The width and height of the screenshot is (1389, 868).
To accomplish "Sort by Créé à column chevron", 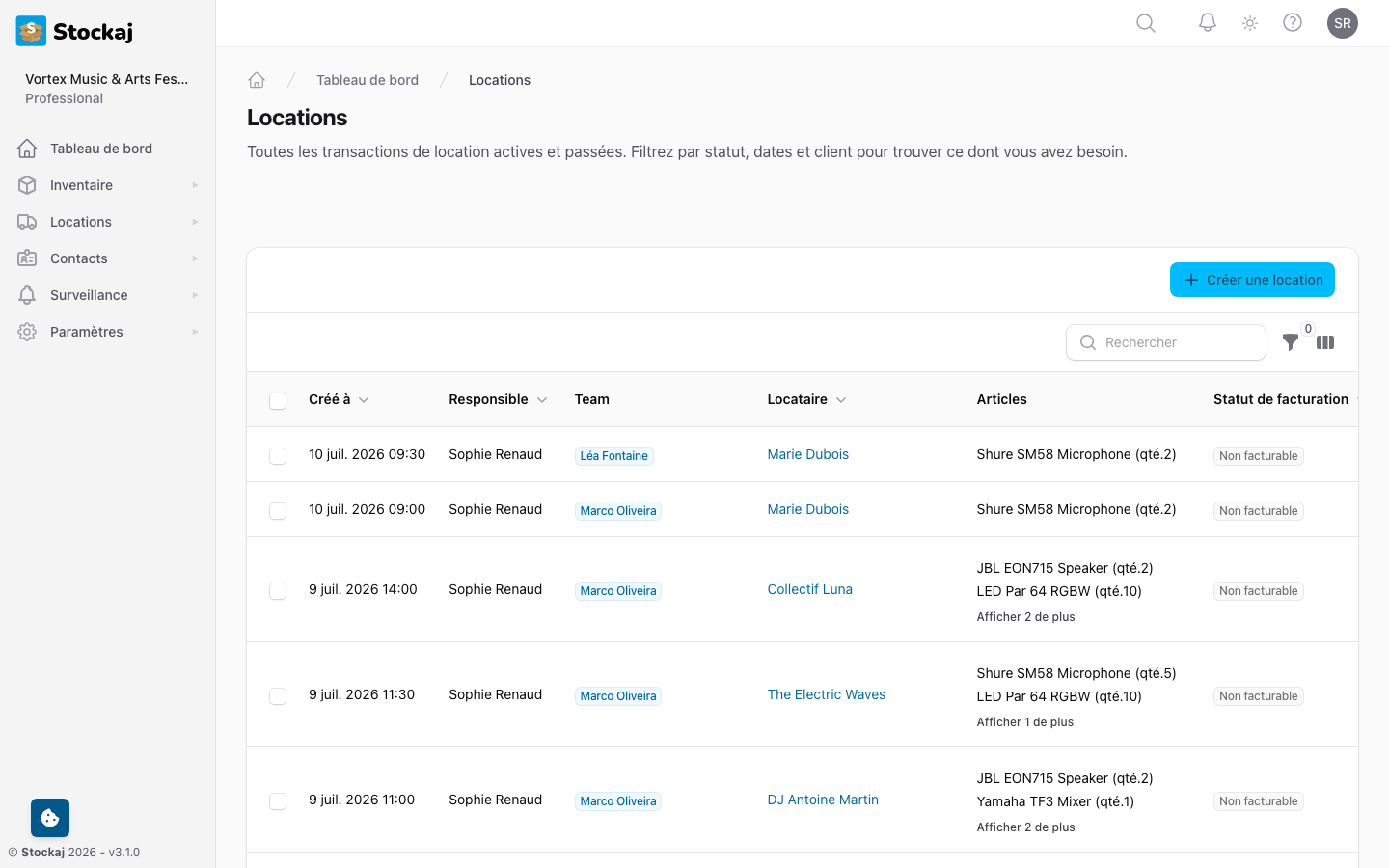I will pos(364,400).
